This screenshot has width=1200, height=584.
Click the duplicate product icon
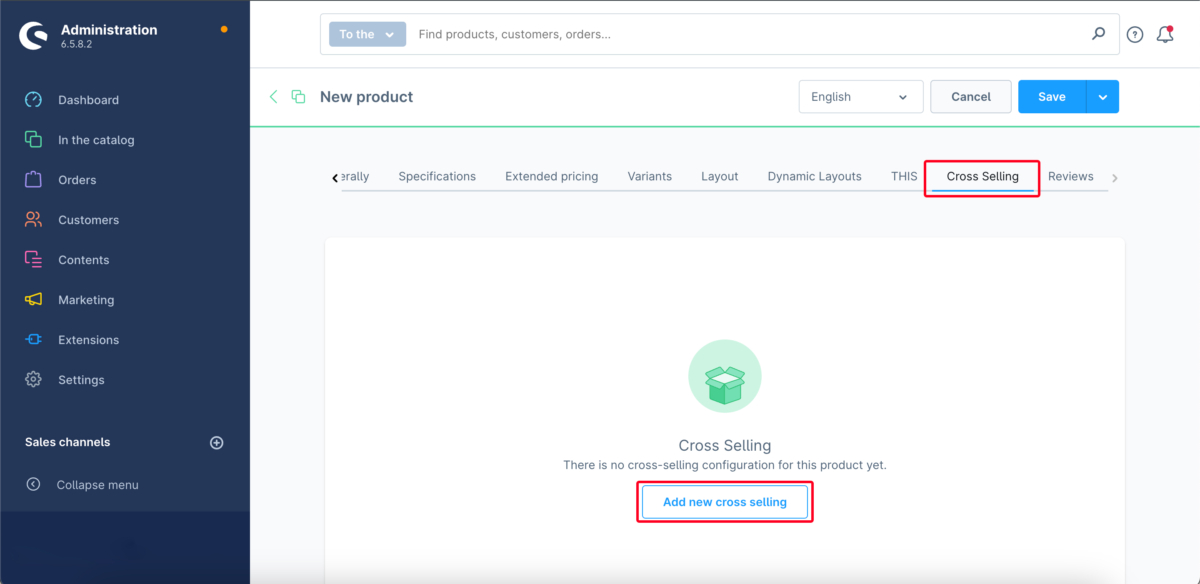click(x=298, y=97)
